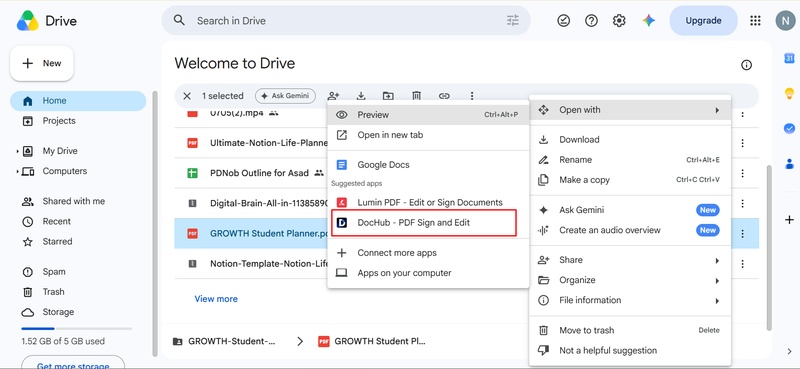The image size is (800, 369).
Task: Open Contacts side panel icon
Action: 789,164
